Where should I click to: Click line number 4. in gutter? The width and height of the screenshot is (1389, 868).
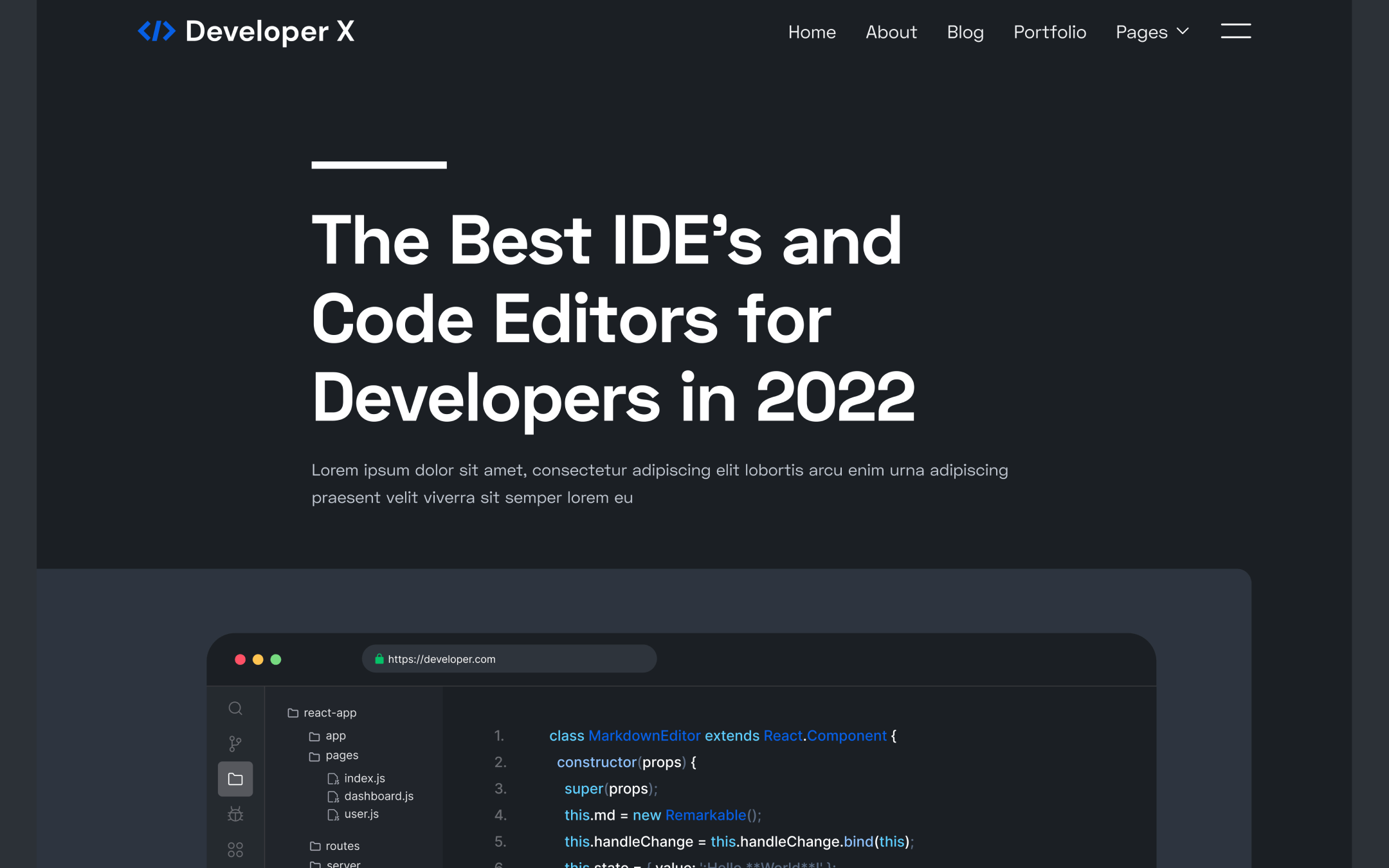[500, 815]
